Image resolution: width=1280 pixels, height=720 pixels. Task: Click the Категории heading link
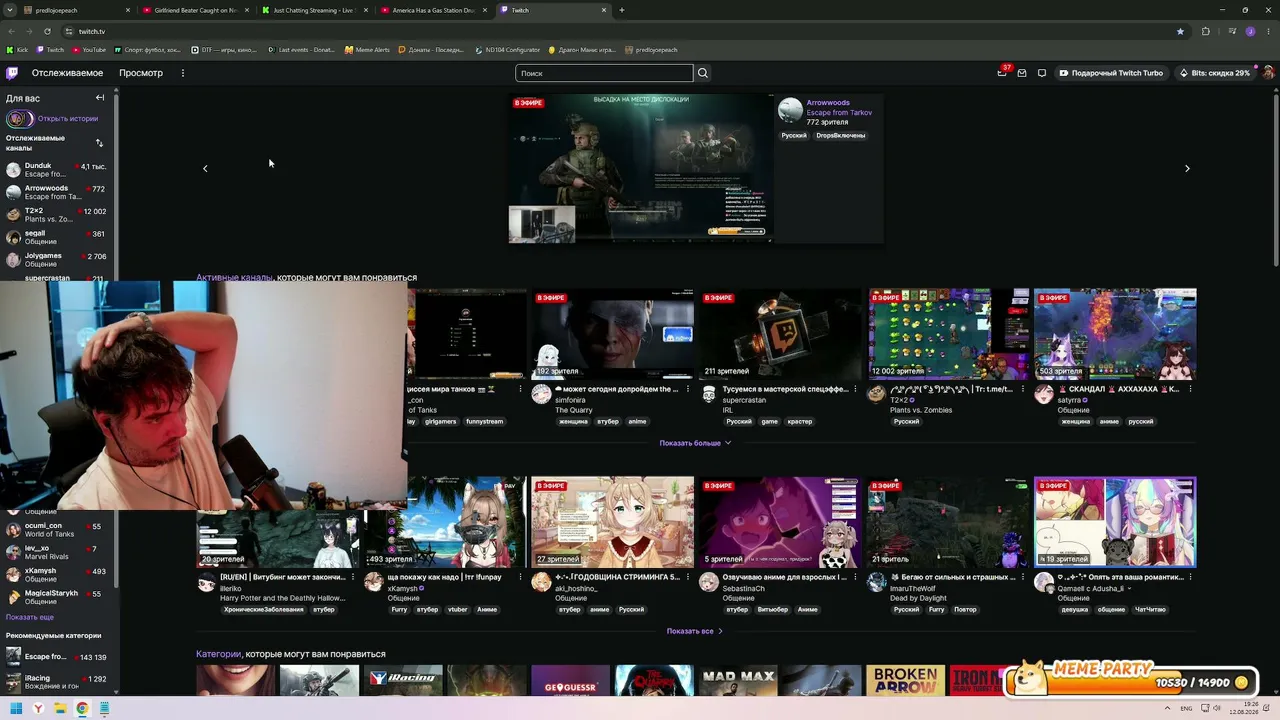point(218,654)
